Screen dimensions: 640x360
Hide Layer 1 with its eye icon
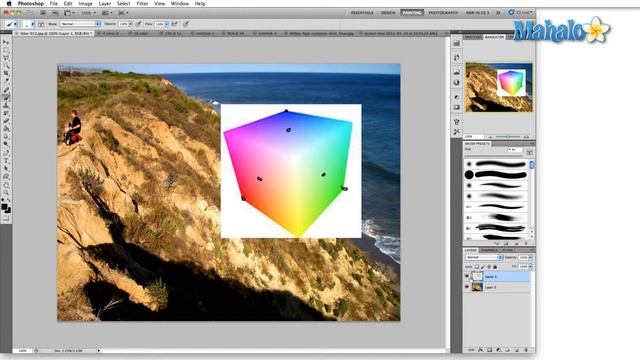coord(467,276)
